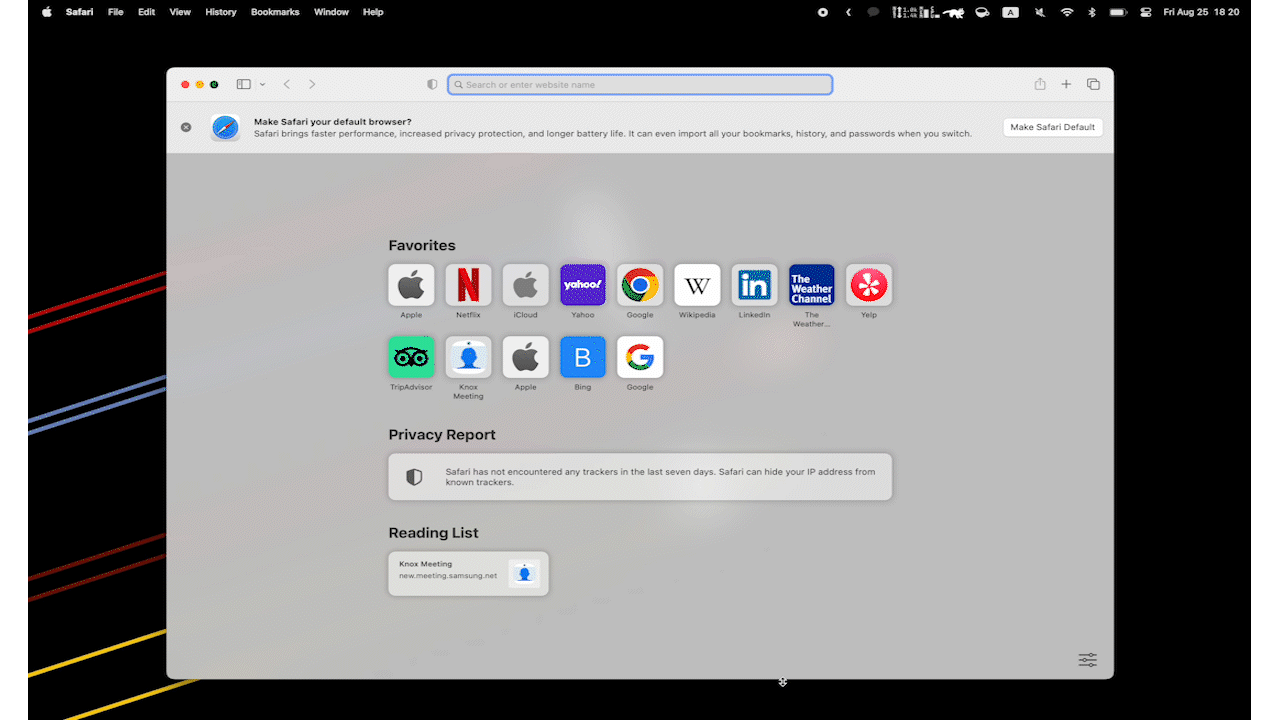Click the system stats monitor in menu bar
Viewport: 1280px width, 720px height.
[914, 12]
